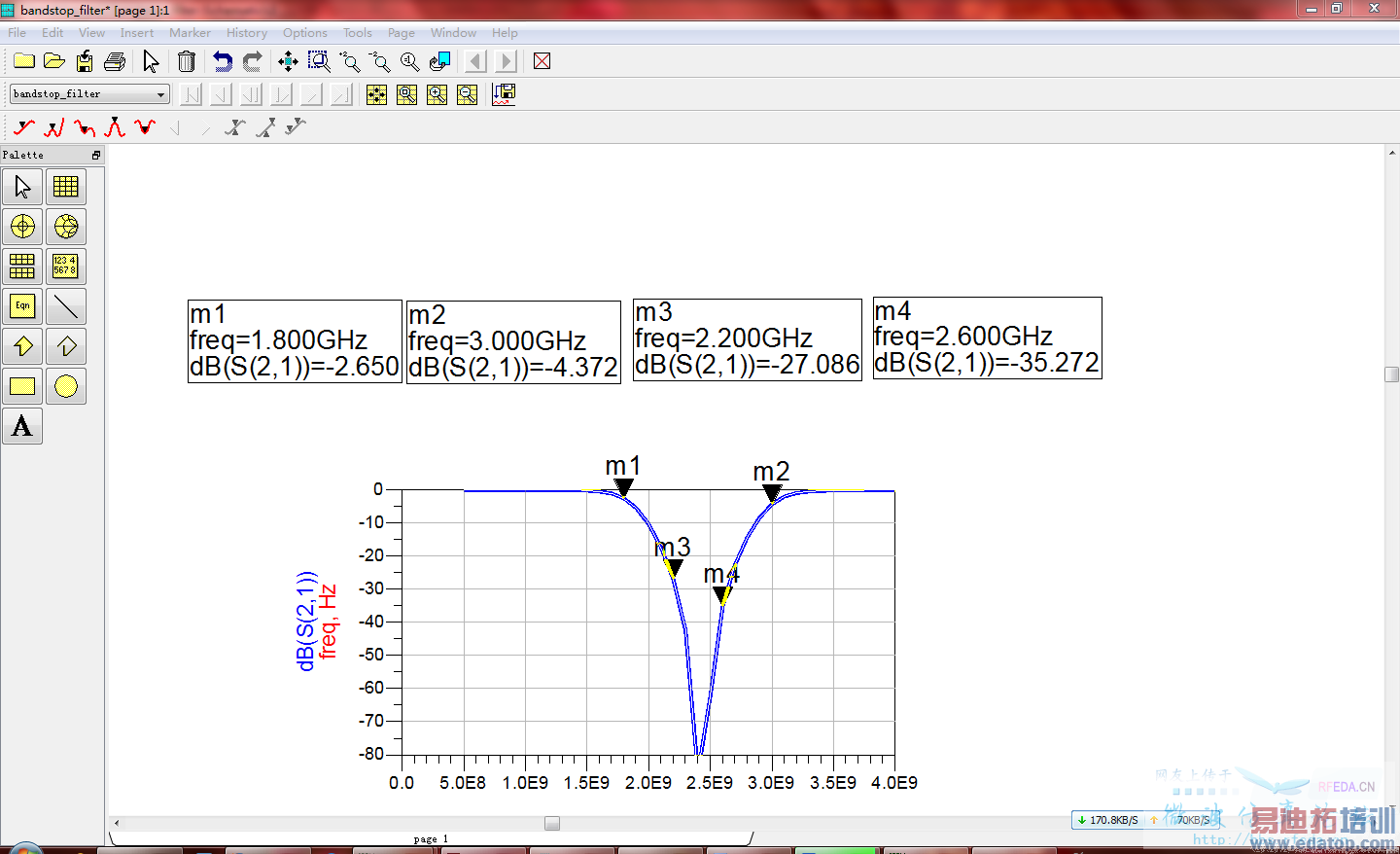Switch to the page 1 tab
Screen dimensions: 1400x854
pos(431,838)
